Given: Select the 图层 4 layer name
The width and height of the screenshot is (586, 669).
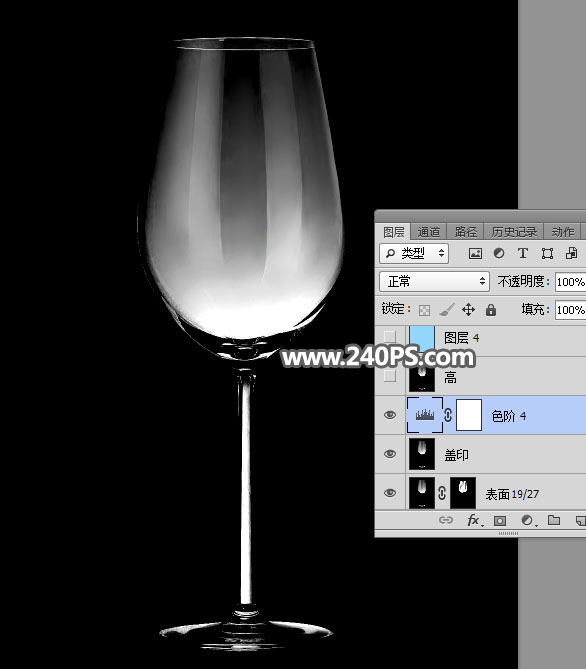Looking at the screenshot, I should (x=461, y=338).
